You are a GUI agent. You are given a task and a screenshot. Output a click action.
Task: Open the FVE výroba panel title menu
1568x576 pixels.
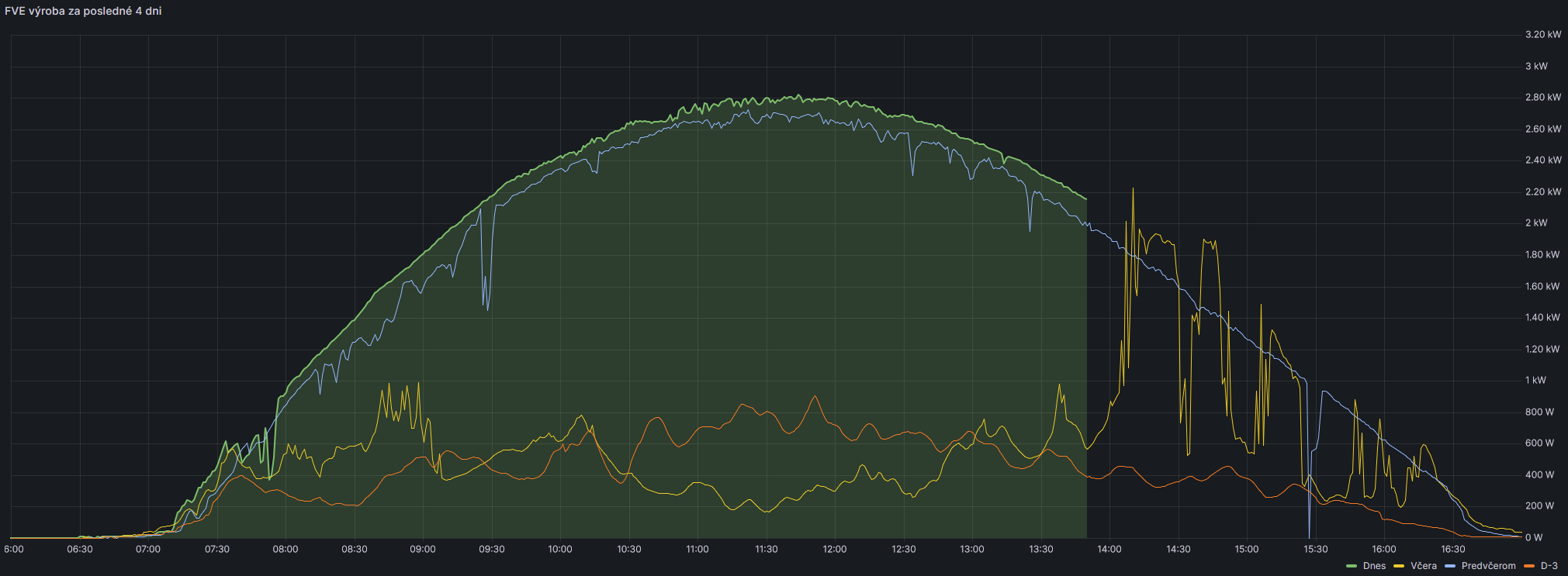point(83,11)
